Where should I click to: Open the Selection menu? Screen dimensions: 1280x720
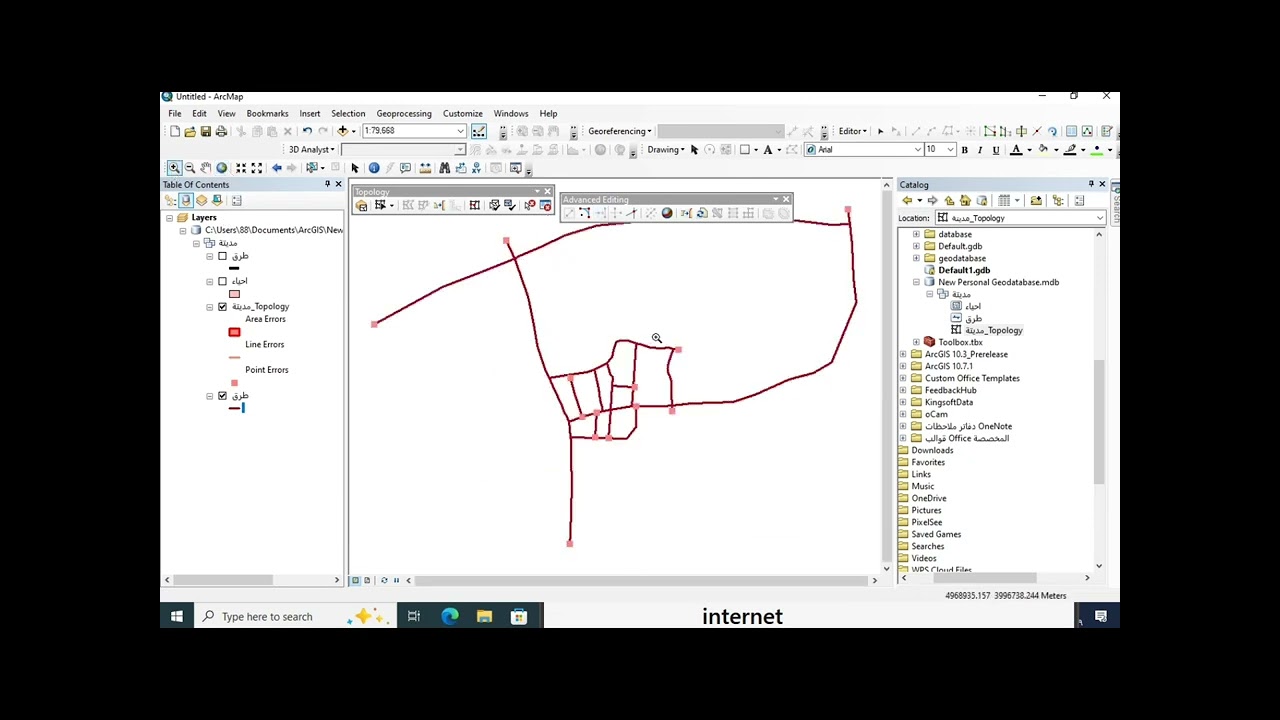pyautogui.click(x=348, y=113)
